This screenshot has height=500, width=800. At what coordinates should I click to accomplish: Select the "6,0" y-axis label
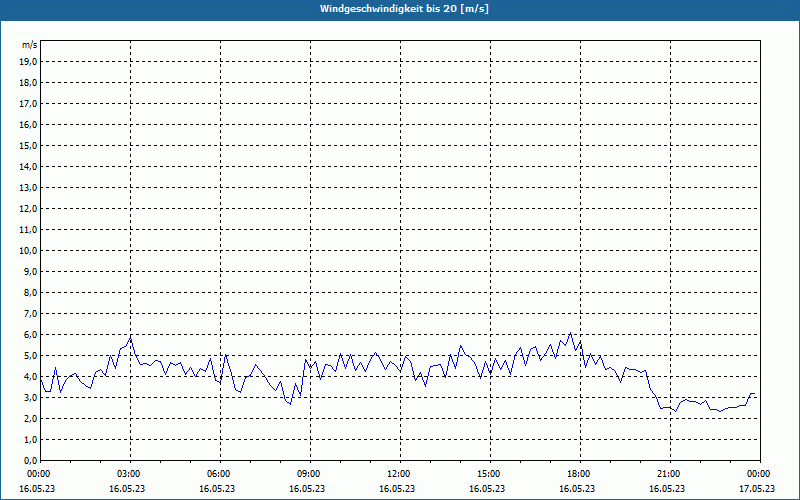[x=30, y=335]
